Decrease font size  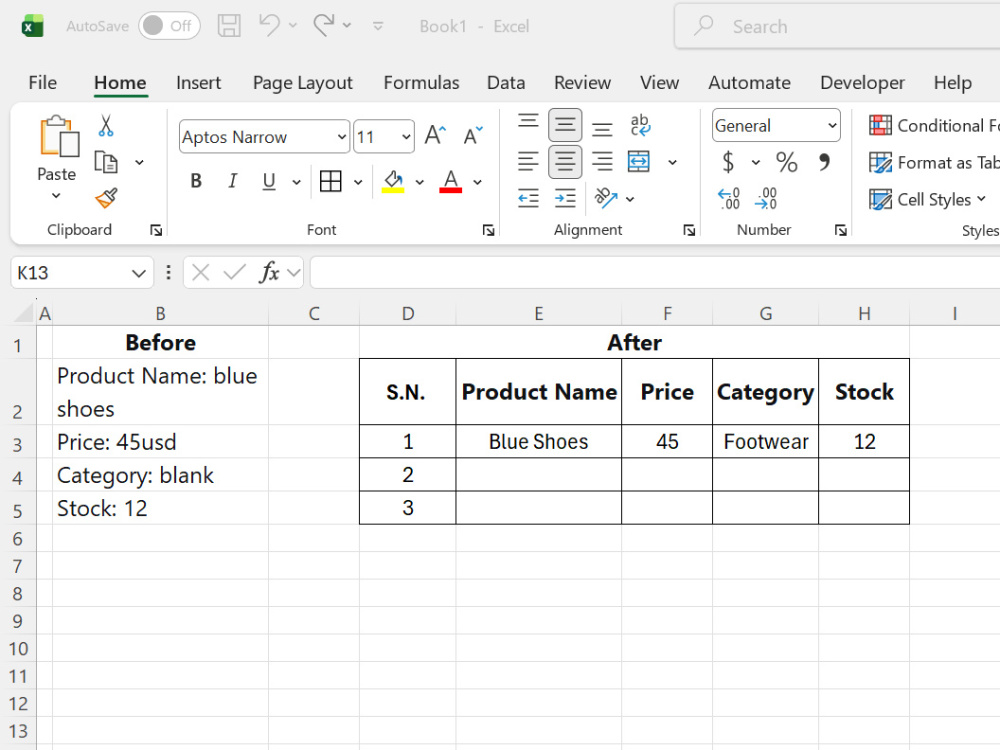(473, 135)
